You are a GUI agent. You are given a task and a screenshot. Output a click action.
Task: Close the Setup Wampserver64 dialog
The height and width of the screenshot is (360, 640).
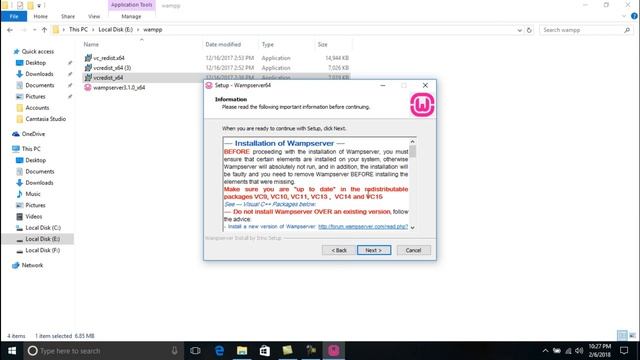pyautogui.click(x=425, y=85)
